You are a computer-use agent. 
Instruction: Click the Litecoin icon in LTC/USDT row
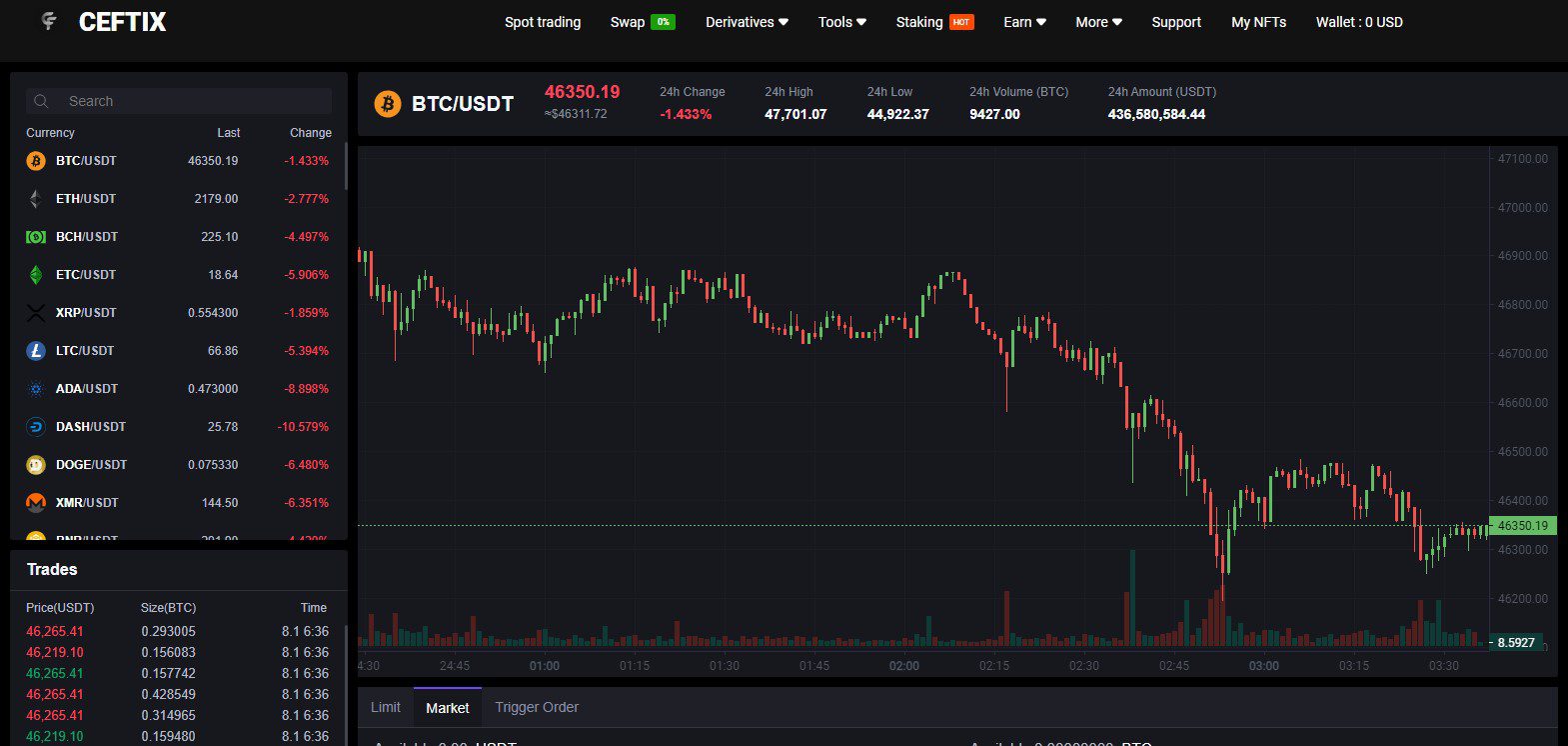point(36,351)
